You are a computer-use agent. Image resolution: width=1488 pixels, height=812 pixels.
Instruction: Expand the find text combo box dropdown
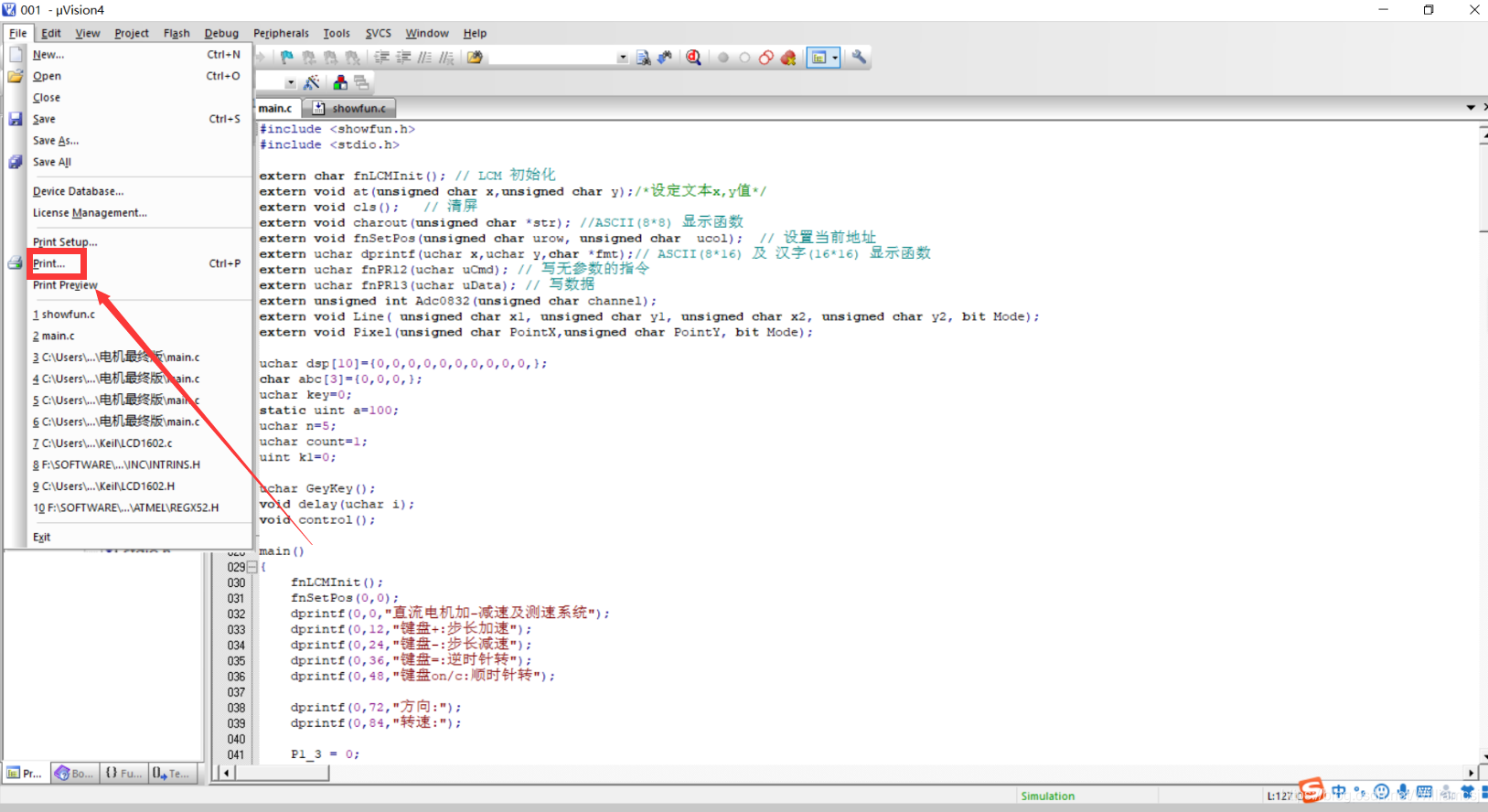click(623, 58)
